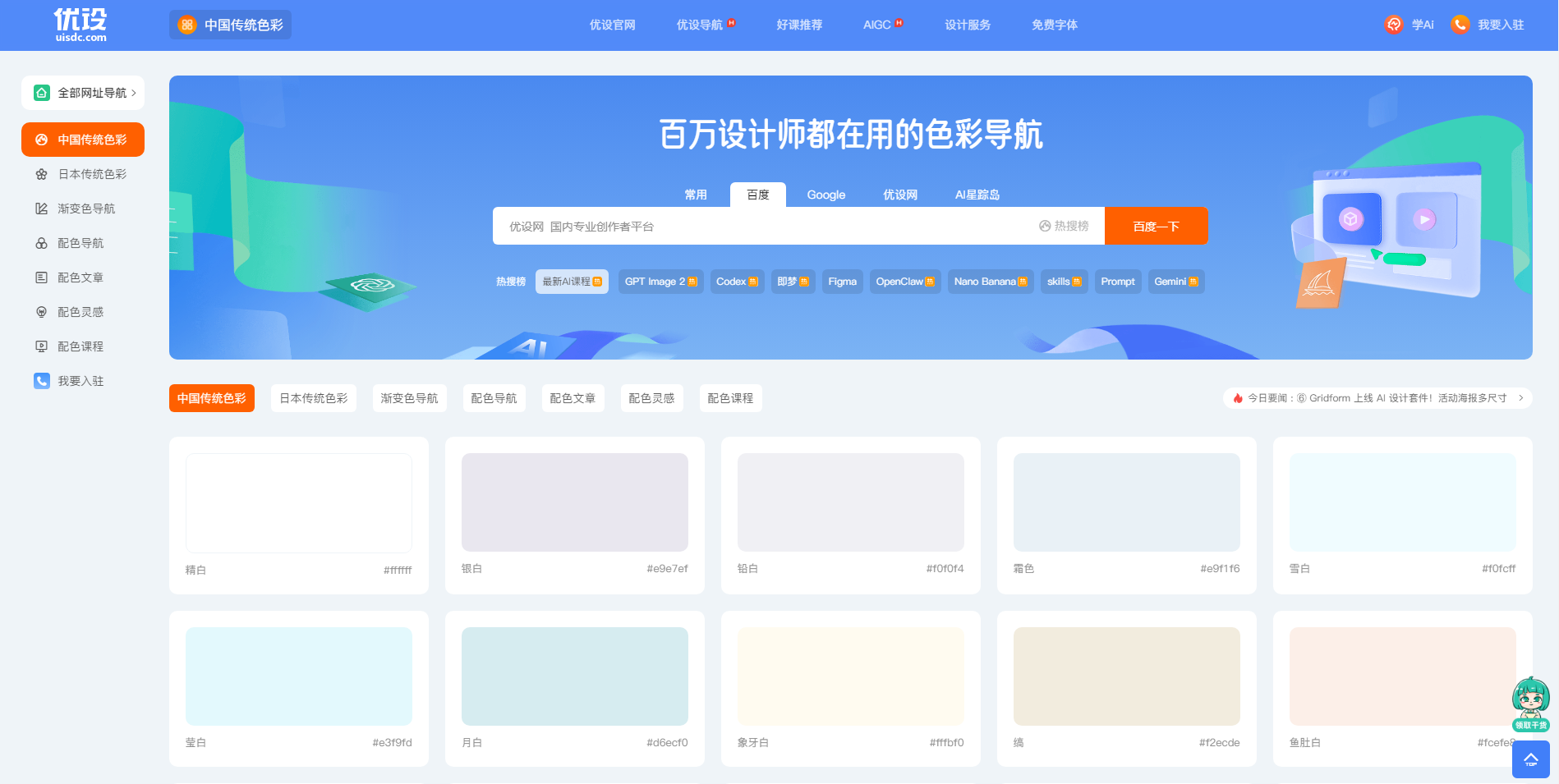Click the orange phone icon beside header 我要入驻
The width and height of the screenshot is (1559, 784).
click(x=1460, y=25)
